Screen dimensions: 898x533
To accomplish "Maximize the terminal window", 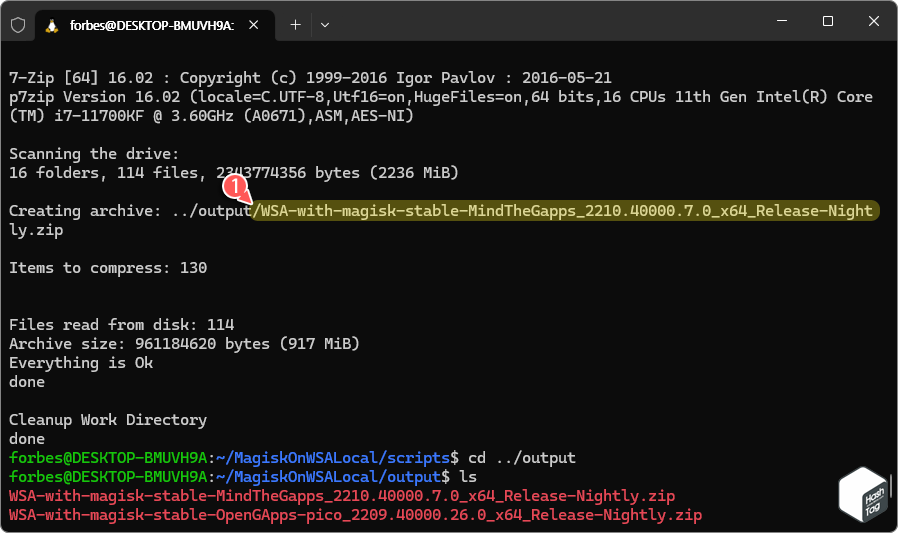I will click(x=828, y=21).
